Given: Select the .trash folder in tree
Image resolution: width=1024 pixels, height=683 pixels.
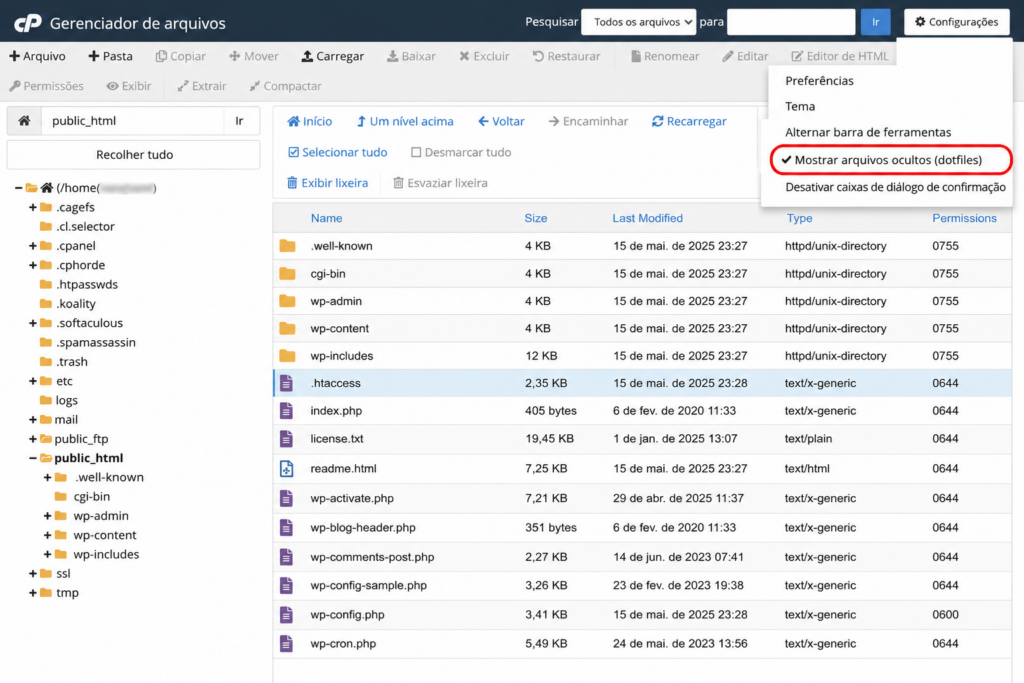Looking at the screenshot, I should [x=64, y=362].
